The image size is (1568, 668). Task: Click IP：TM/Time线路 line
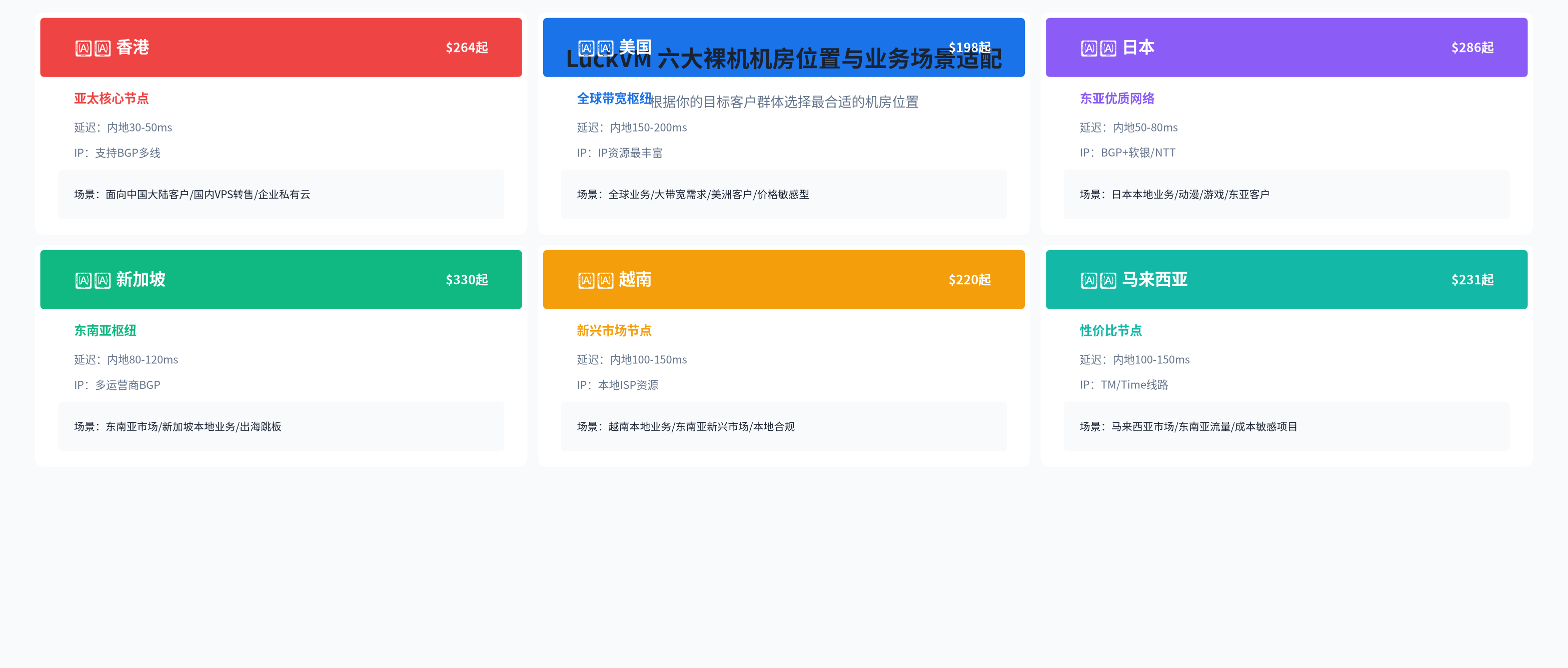pyautogui.click(x=1124, y=385)
